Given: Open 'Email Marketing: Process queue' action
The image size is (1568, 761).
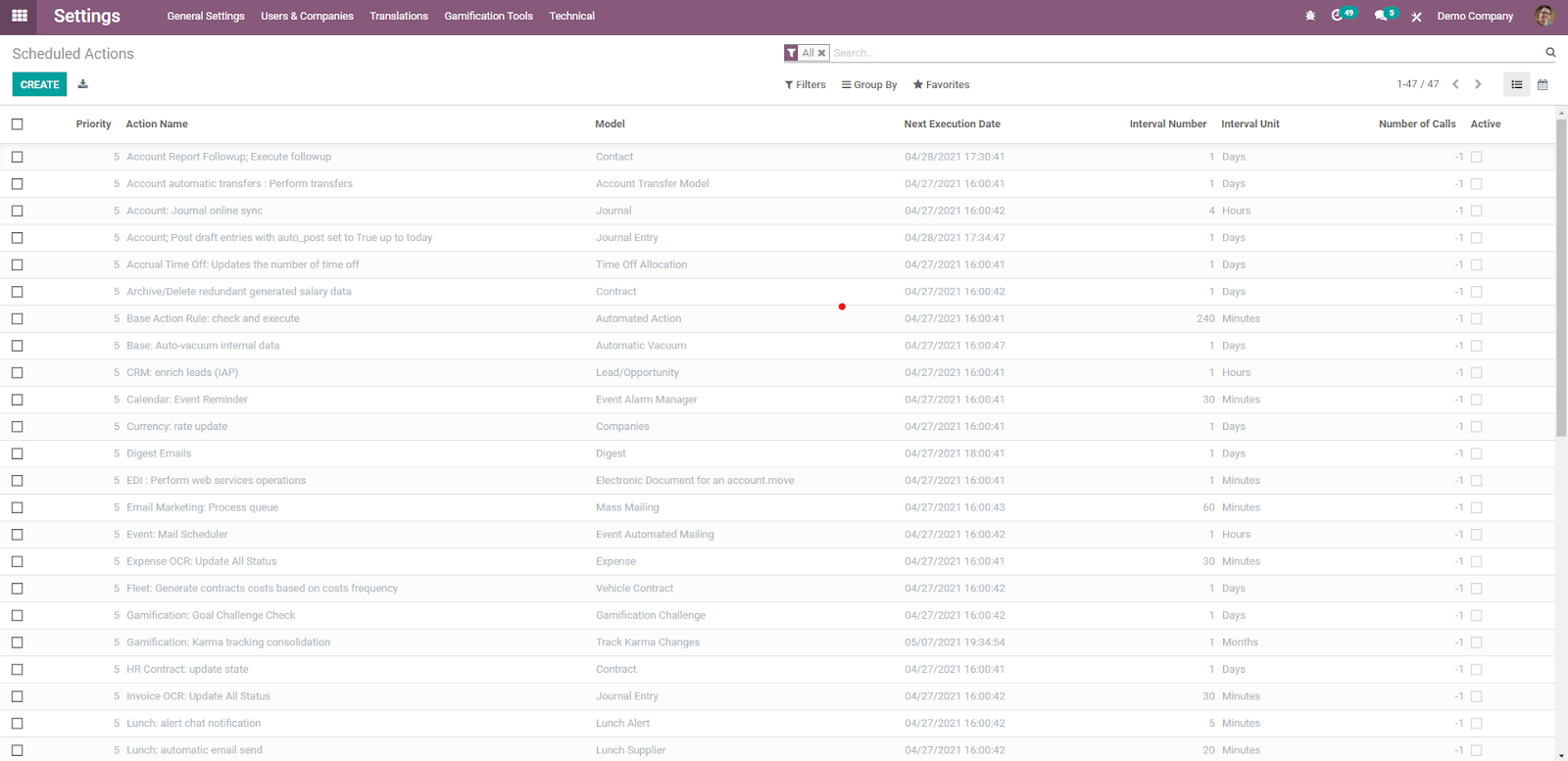Looking at the screenshot, I should click(x=202, y=507).
